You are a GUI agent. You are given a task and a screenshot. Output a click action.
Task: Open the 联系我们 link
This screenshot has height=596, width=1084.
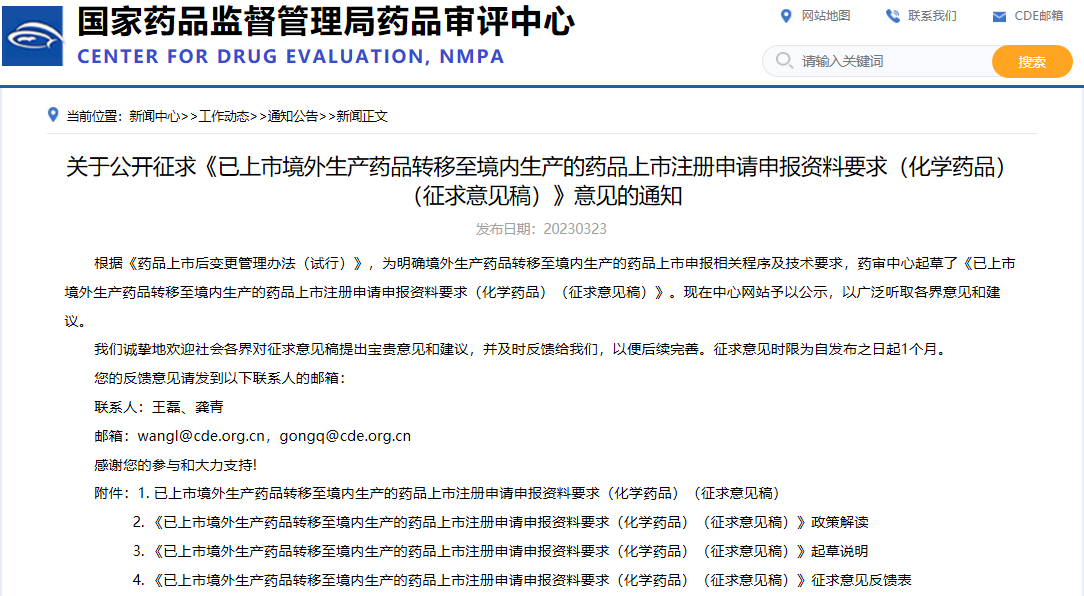(932, 16)
